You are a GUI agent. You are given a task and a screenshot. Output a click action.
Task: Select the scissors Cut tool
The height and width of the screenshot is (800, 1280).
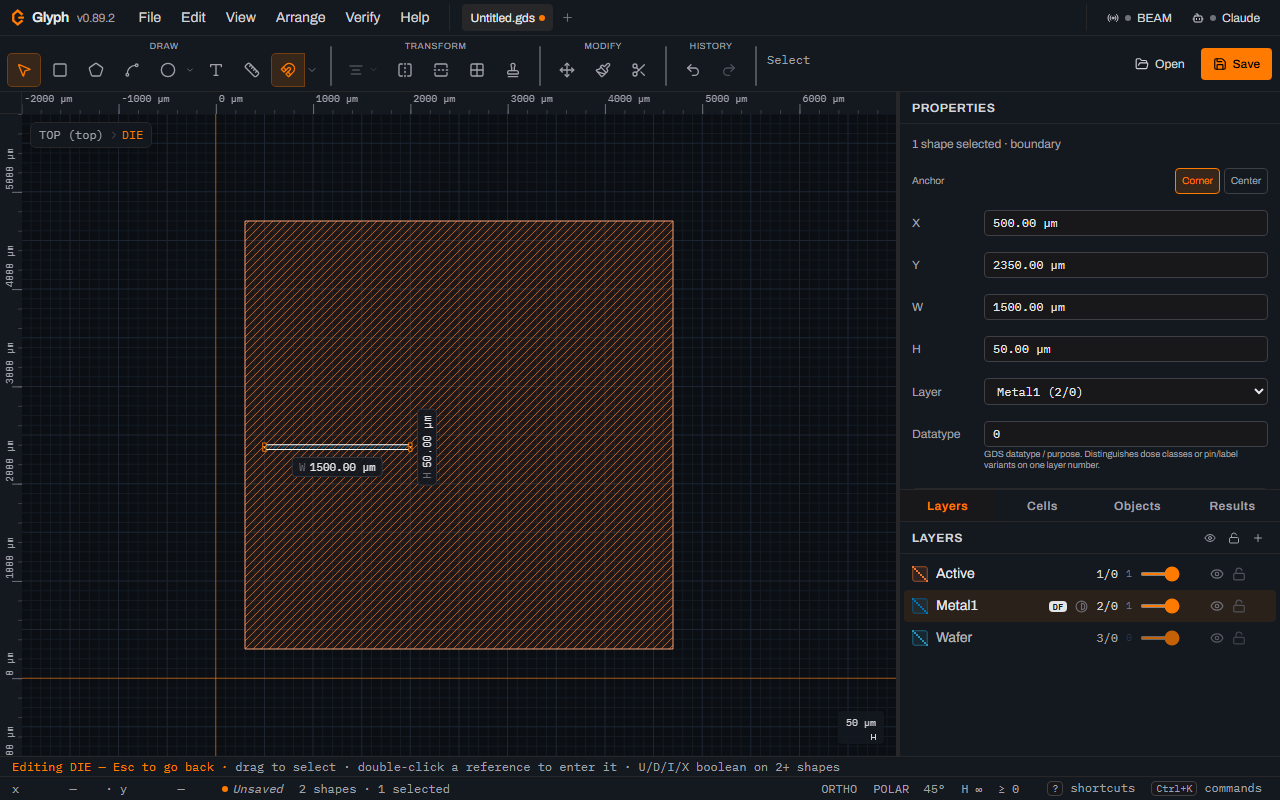pyautogui.click(x=639, y=70)
